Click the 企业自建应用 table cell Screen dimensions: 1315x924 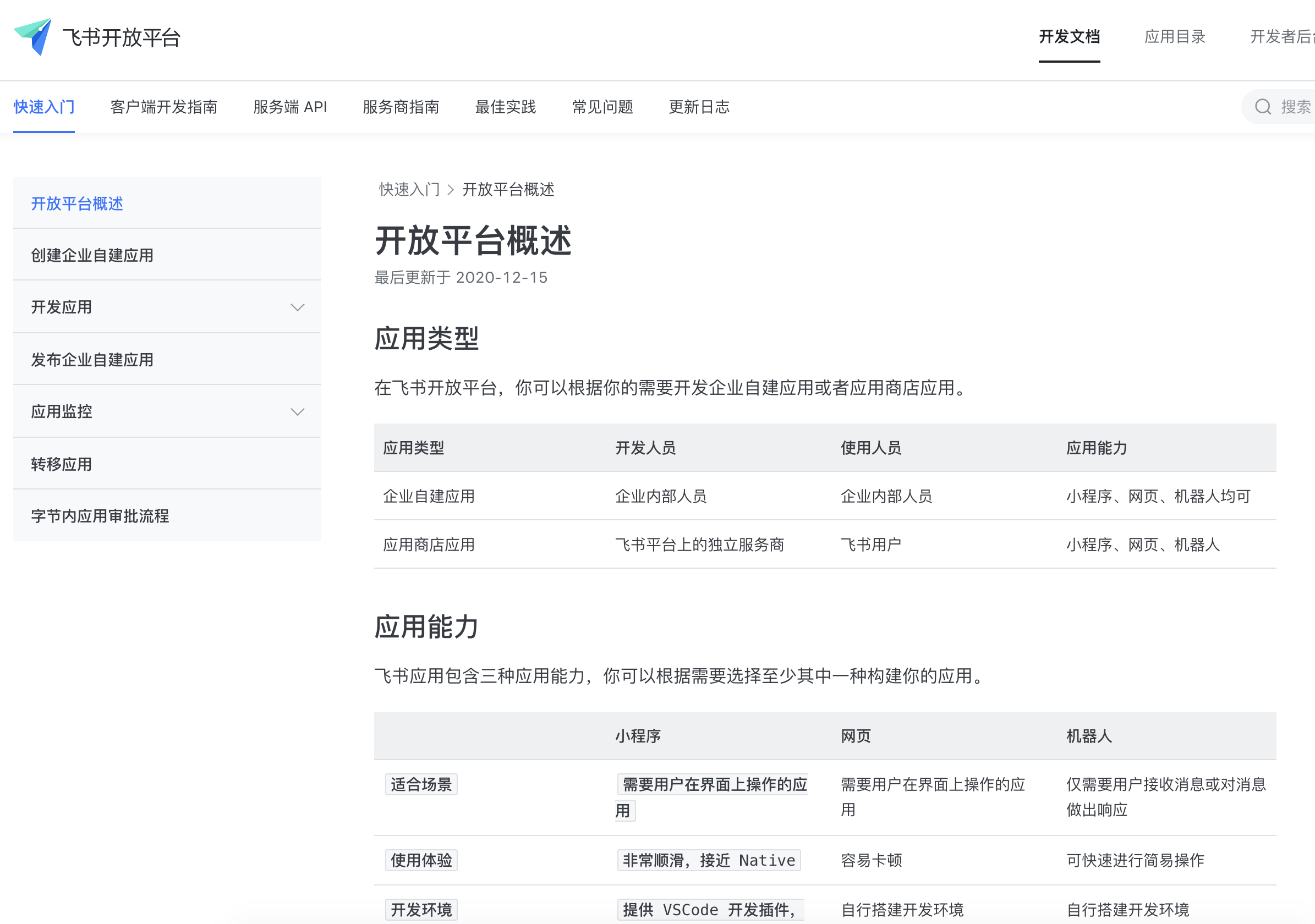point(429,496)
